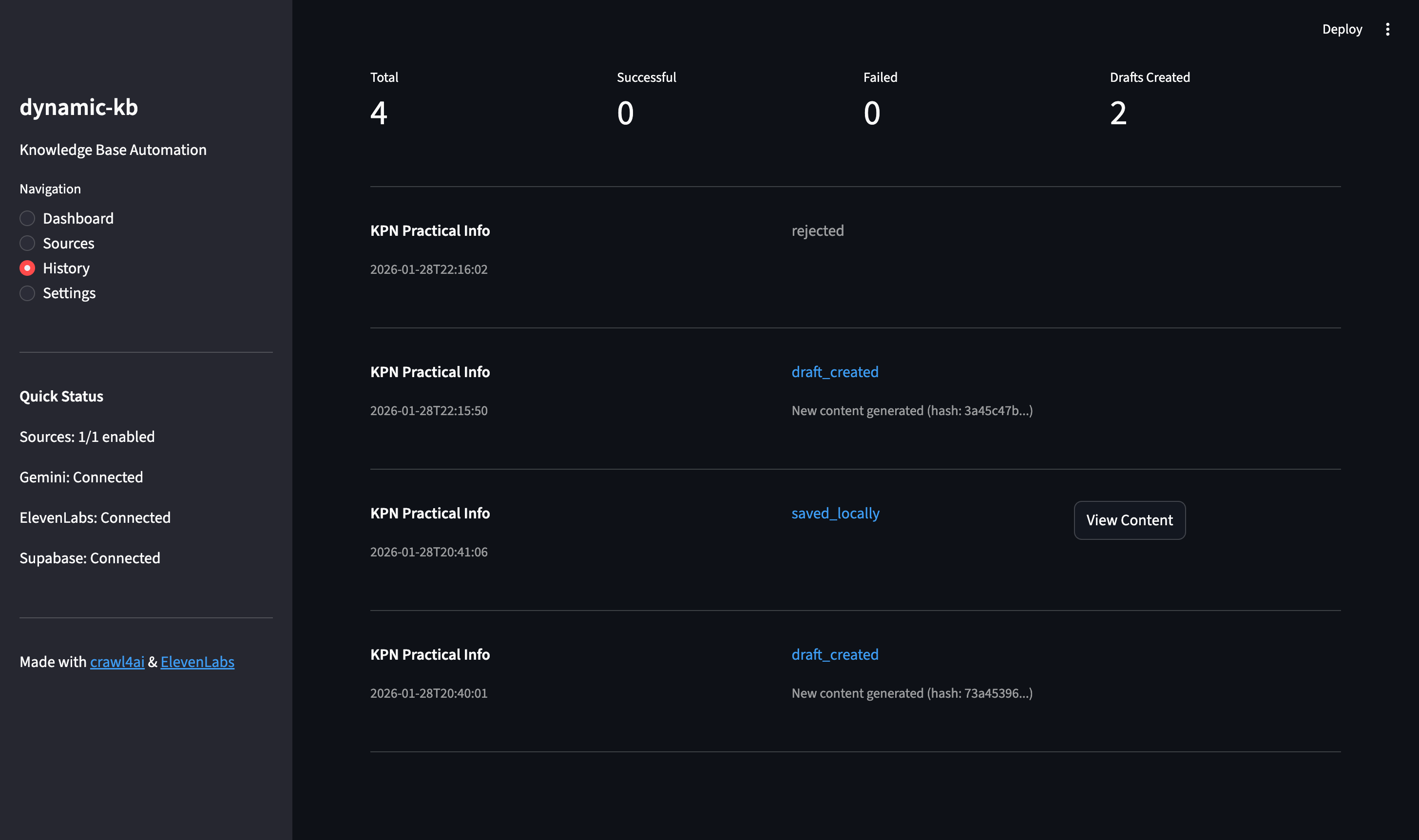Click the View Content button

tap(1129, 519)
